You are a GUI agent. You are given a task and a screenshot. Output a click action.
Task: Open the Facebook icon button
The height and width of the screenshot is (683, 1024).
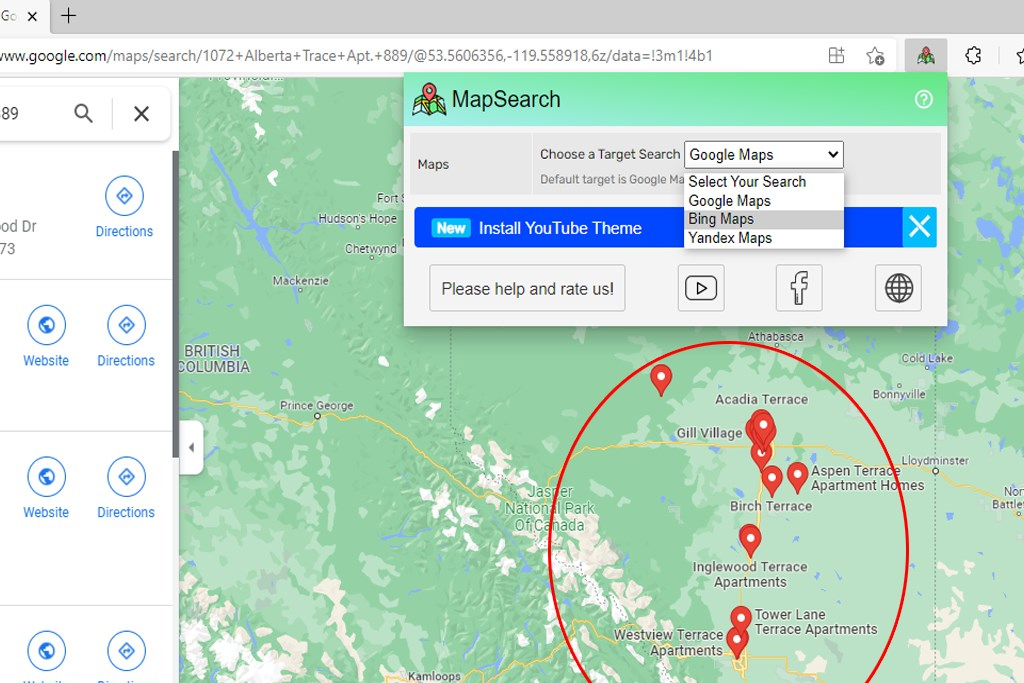[x=799, y=288]
